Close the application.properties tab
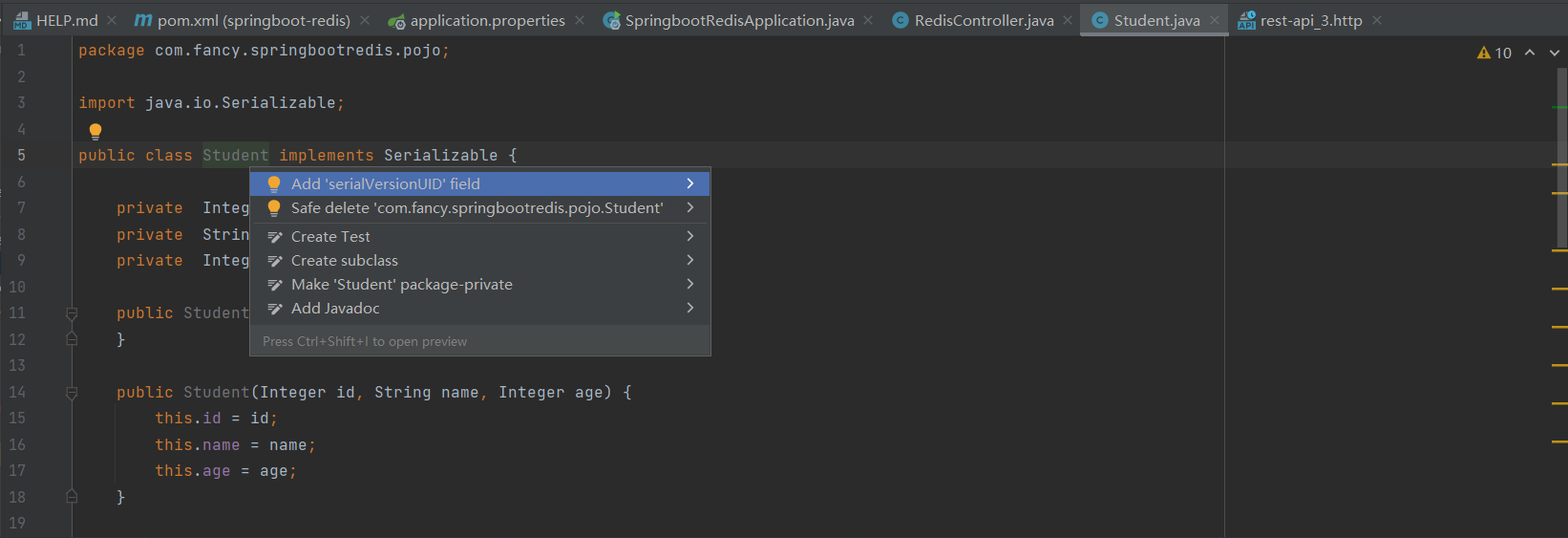1568x538 pixels. tap(580, 20)
